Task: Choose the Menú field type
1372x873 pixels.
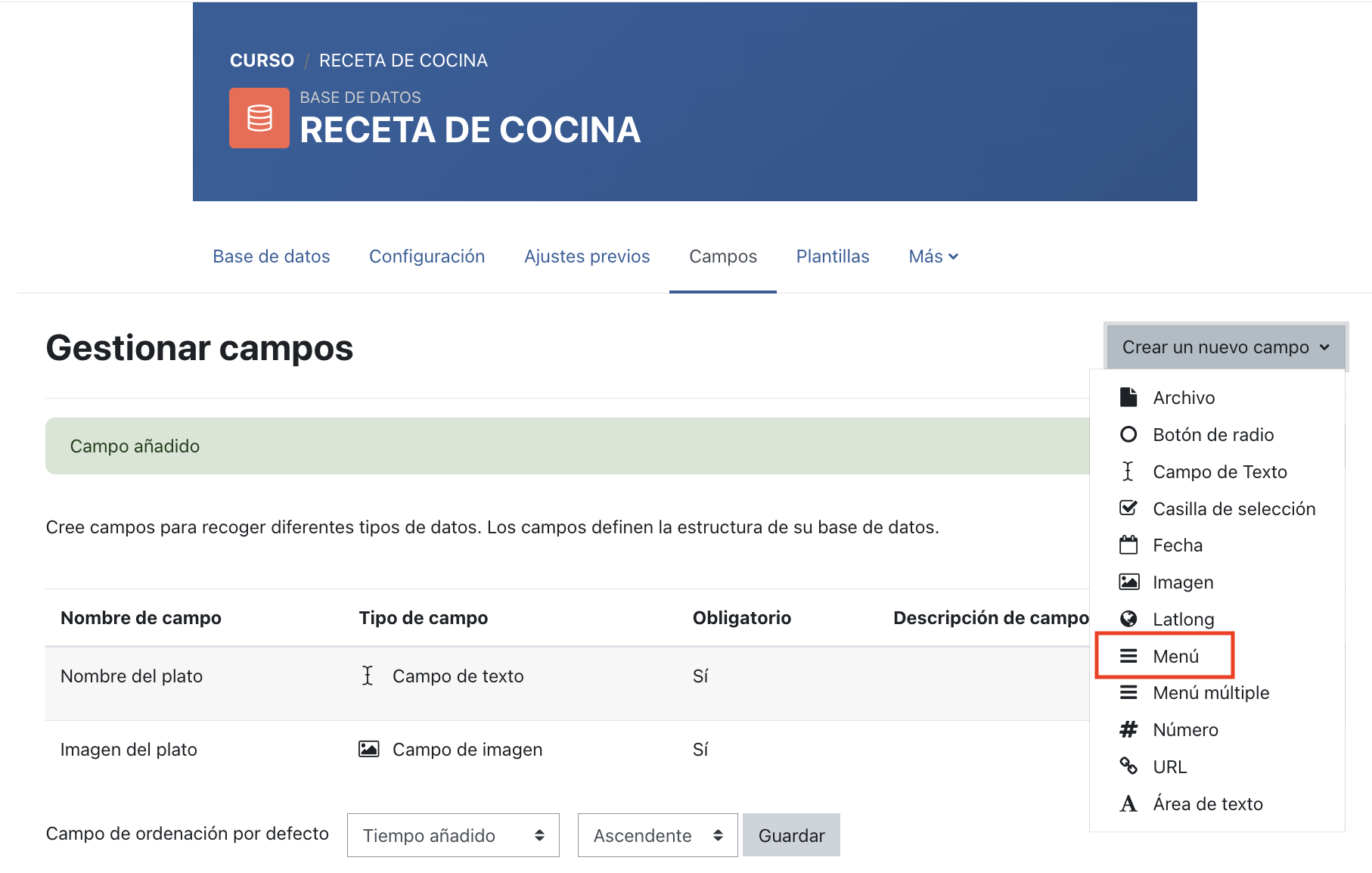Action: (x=1217, y=656)
